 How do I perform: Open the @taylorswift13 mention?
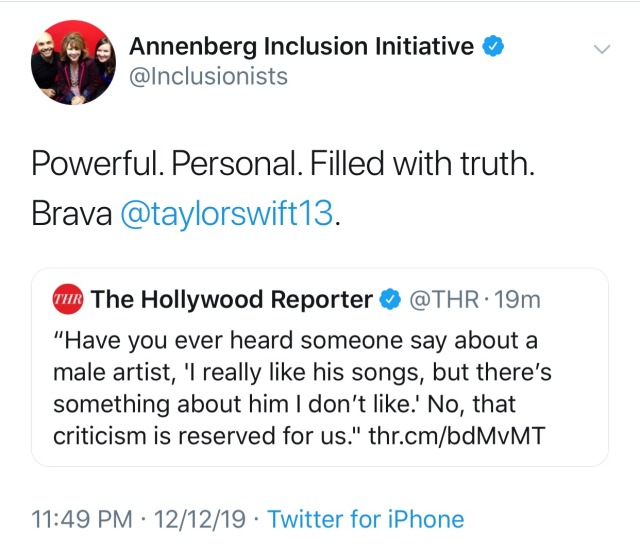point(228,215)
